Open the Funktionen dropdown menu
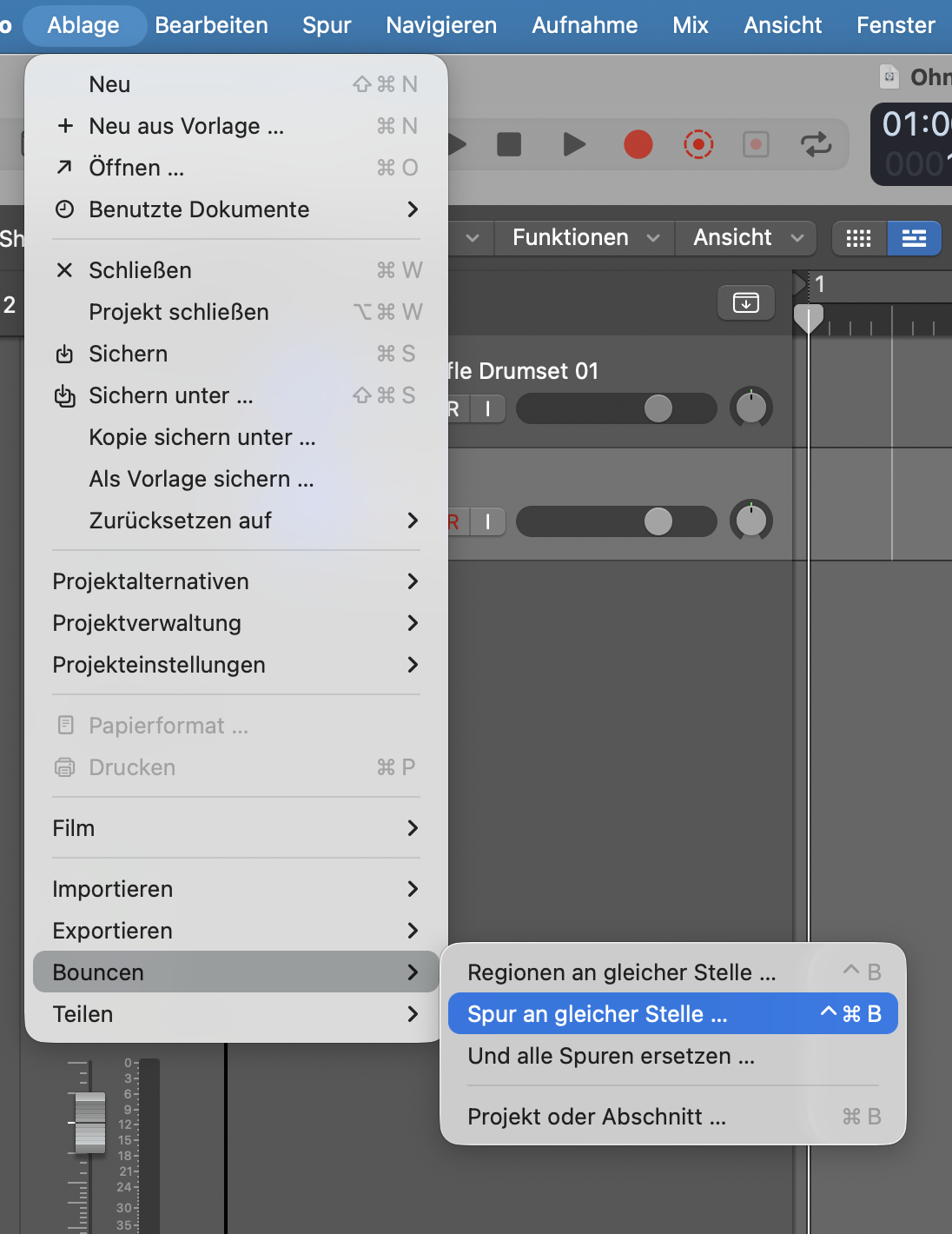 [x=585, y=238]
